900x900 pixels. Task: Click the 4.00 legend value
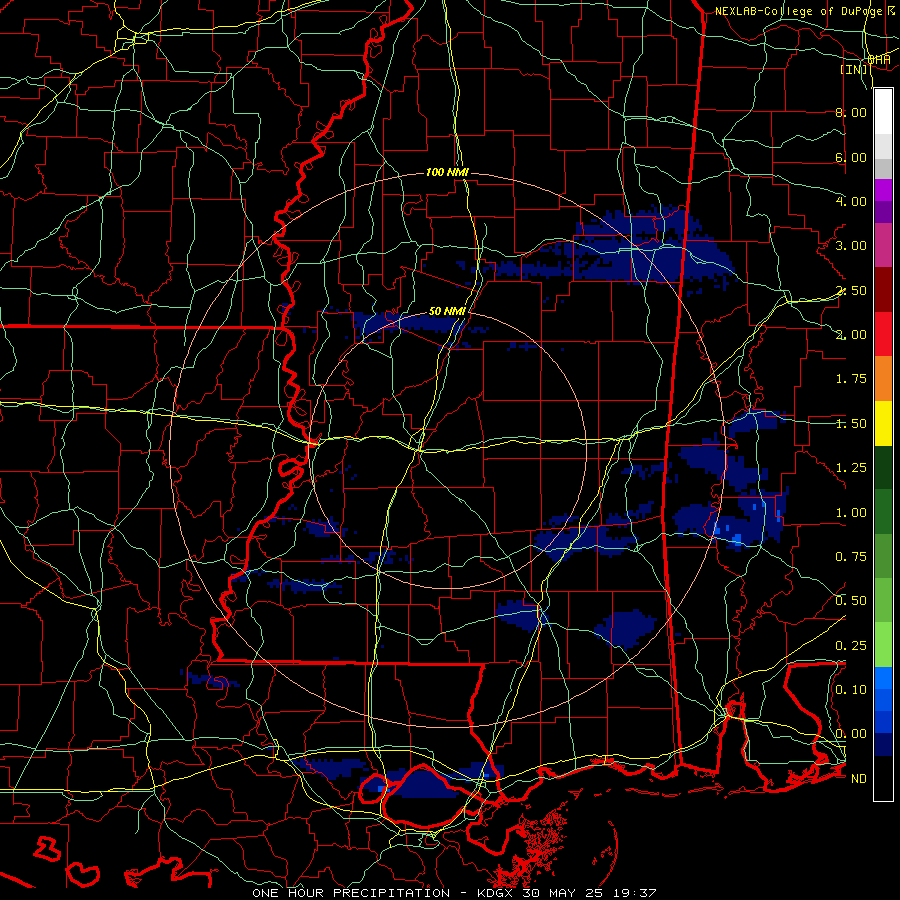click(x=851, y=201)
